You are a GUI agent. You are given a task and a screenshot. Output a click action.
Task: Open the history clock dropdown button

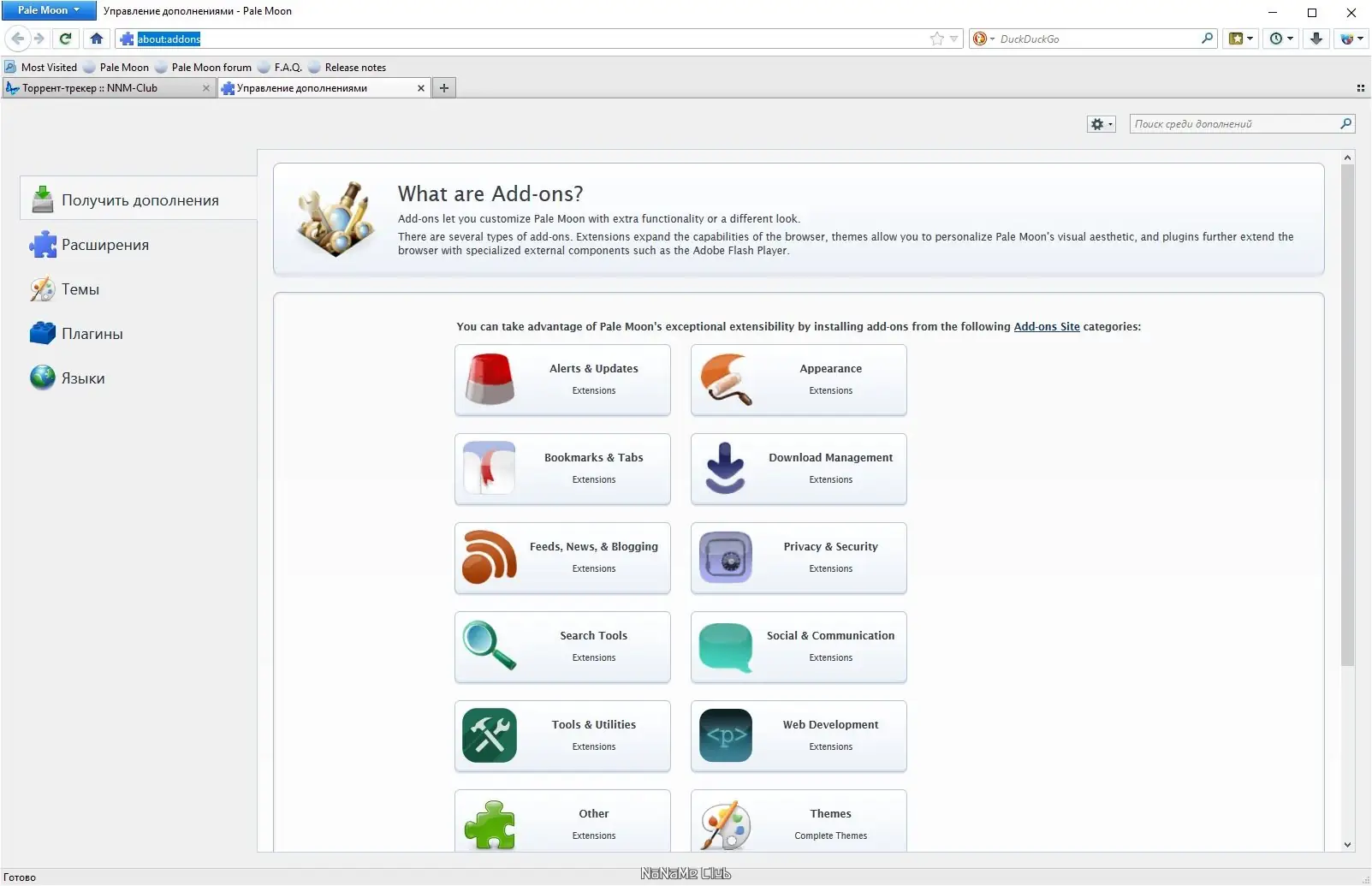tap(1280, 39)
